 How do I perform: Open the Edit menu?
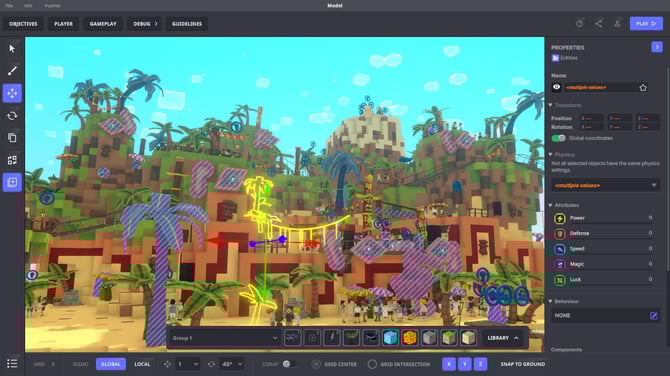click(x=28, y=6)
